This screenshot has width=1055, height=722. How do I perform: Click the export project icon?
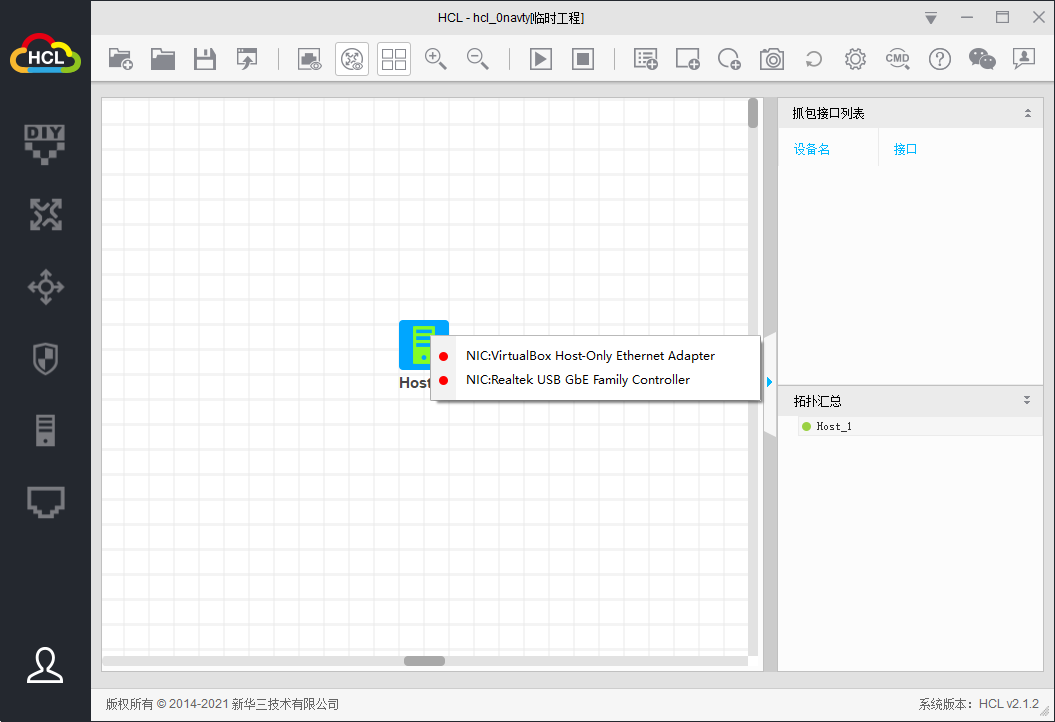[x=247, y=59]
